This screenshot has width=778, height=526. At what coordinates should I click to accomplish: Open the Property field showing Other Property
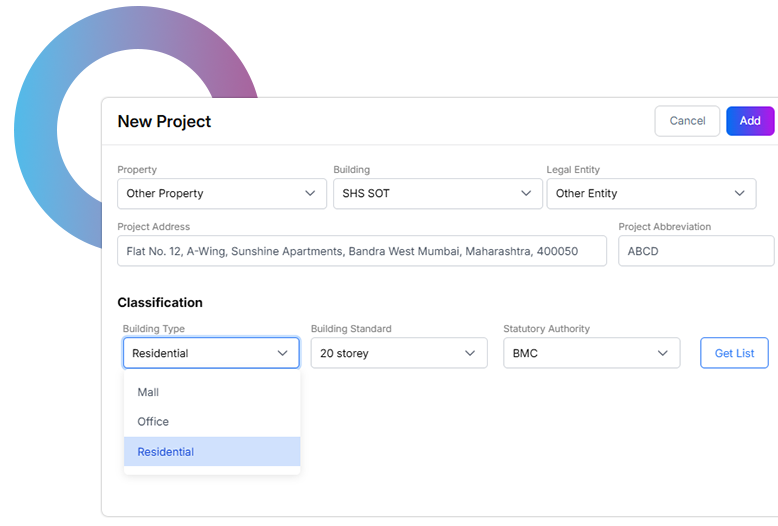point(210,194)
